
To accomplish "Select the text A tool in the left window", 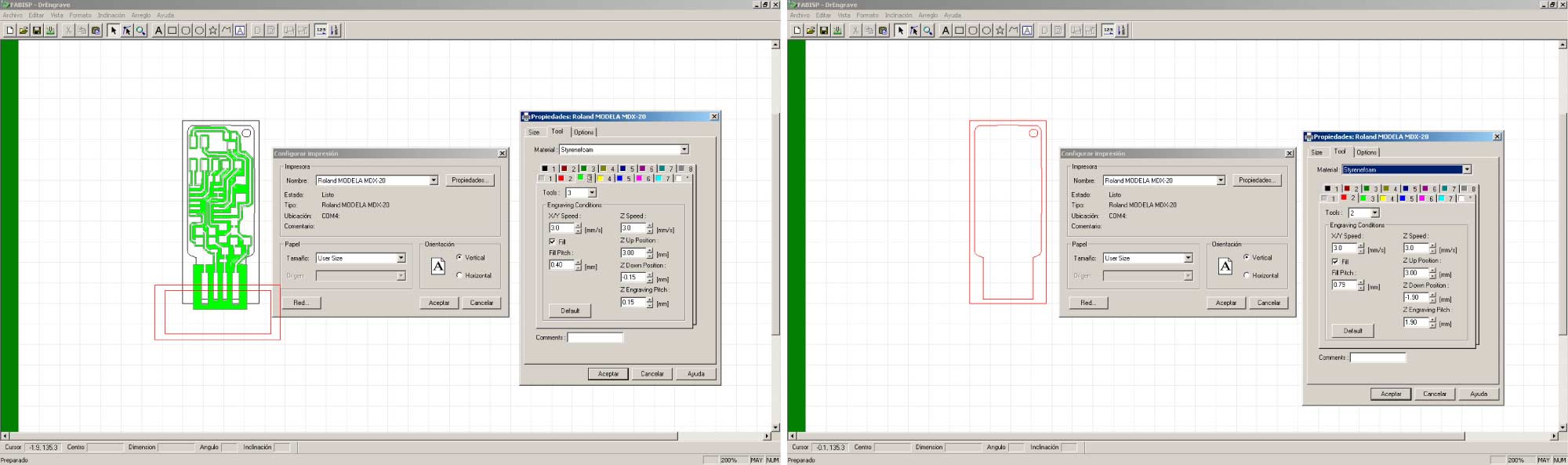I will 158,31.
